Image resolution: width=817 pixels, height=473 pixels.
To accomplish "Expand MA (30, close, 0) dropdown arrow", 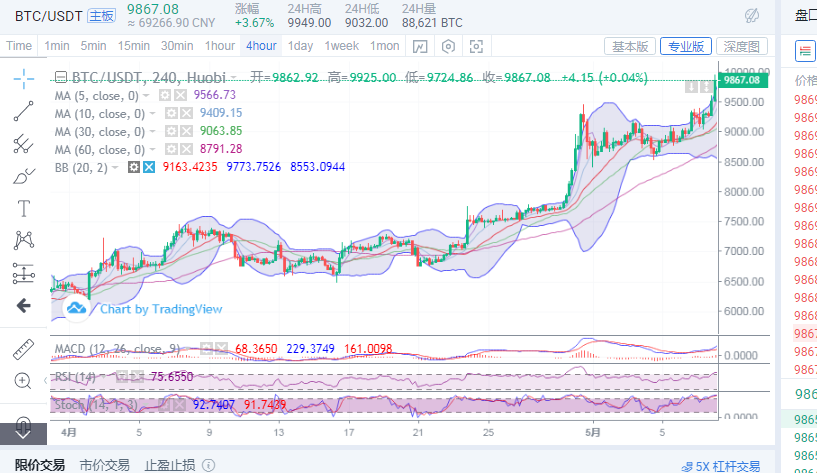I will 153,131.
